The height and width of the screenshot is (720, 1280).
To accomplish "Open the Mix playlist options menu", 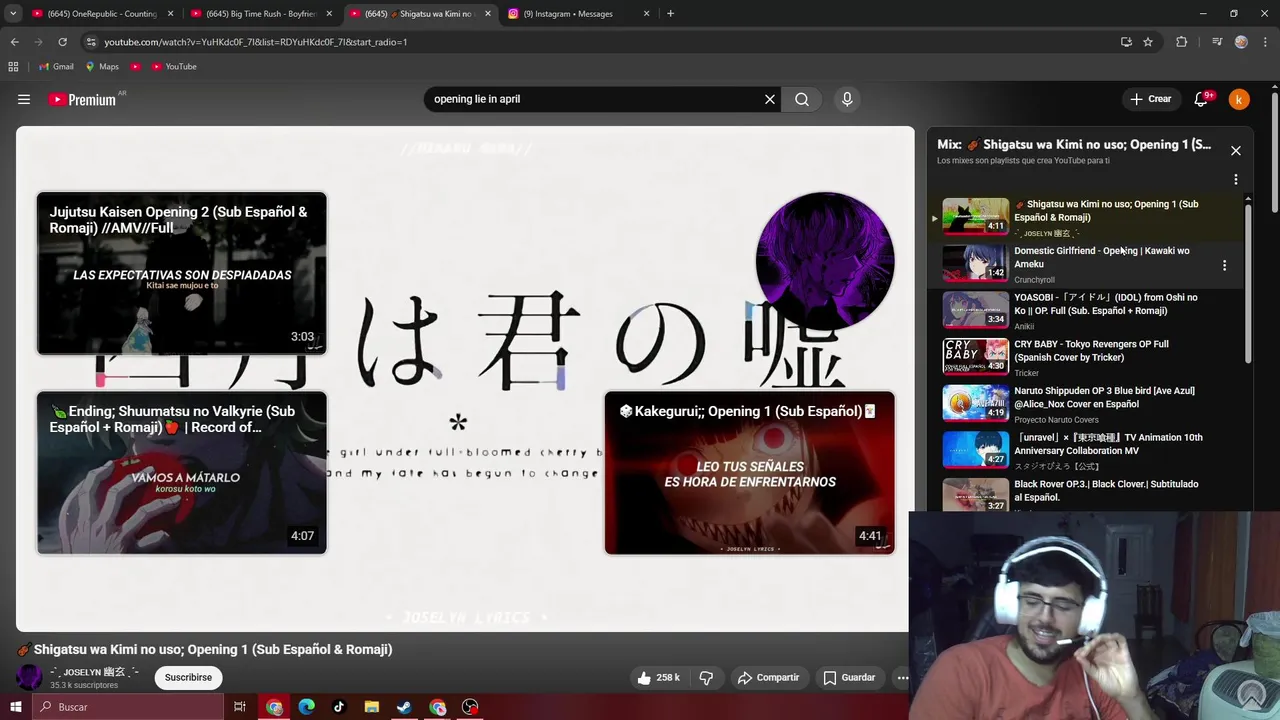I will (1236, 180).
